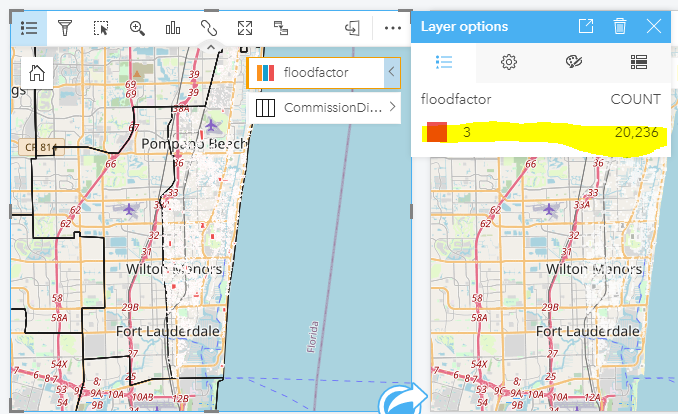This screenshot has height=414, width=678.
Task: Expand CommissionDi... layer options arrow
Action: 392,107
